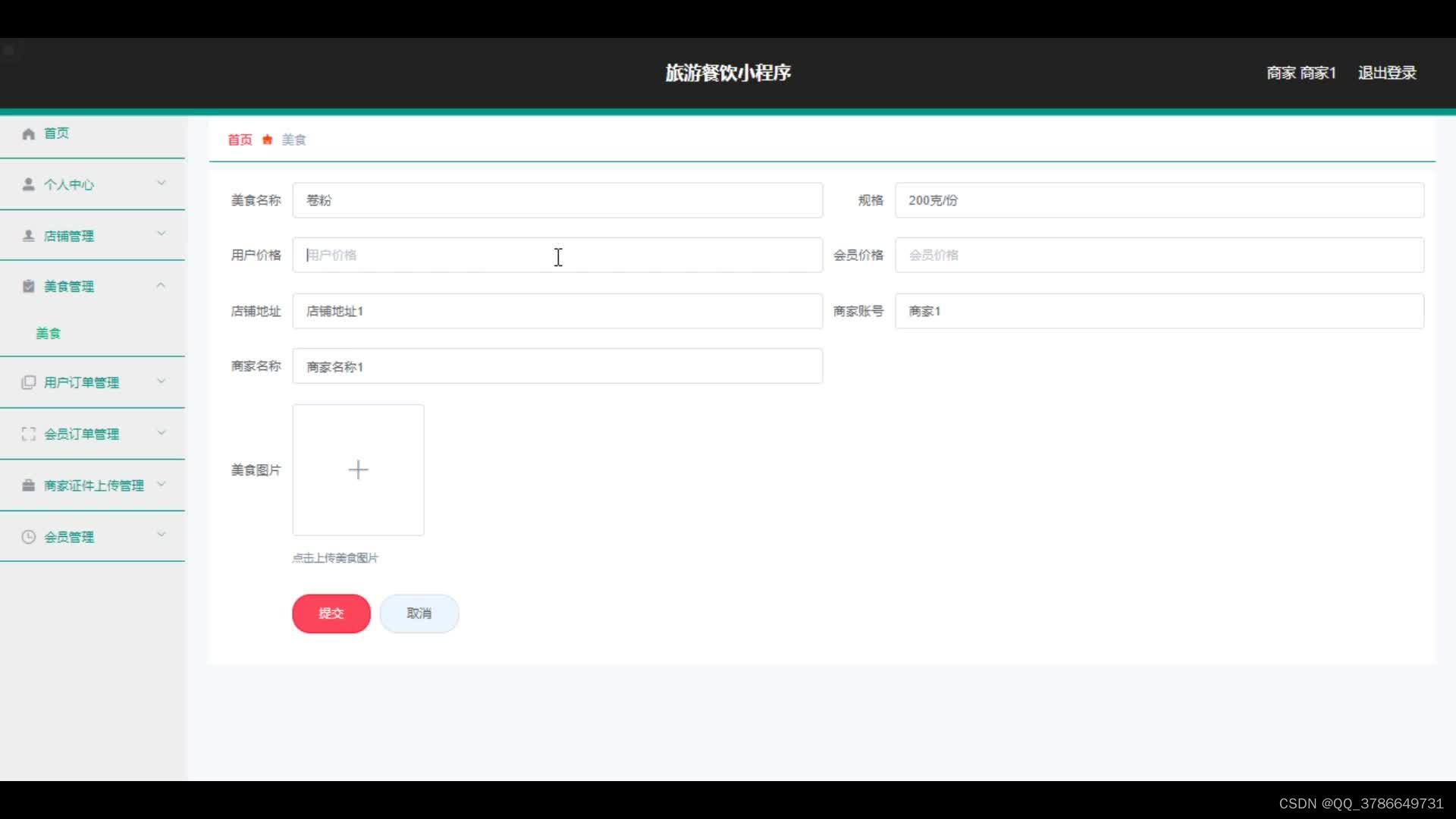1456x819 pixels.
Task: Click the 商家 商家1 account label
Action: click(x=1301, y=73)
